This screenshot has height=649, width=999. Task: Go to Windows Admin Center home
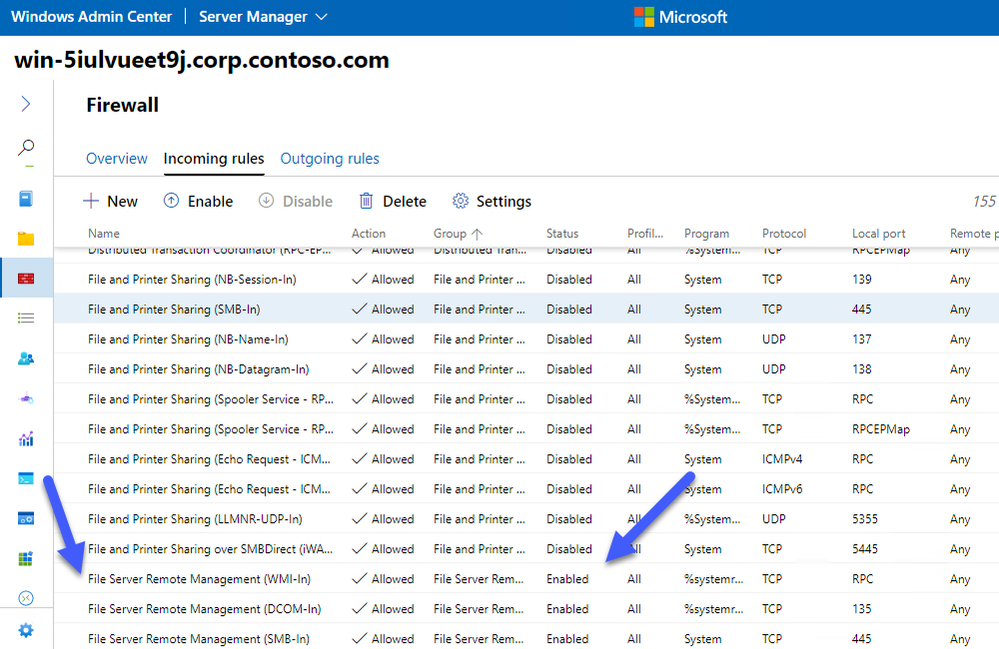point(92,17)
